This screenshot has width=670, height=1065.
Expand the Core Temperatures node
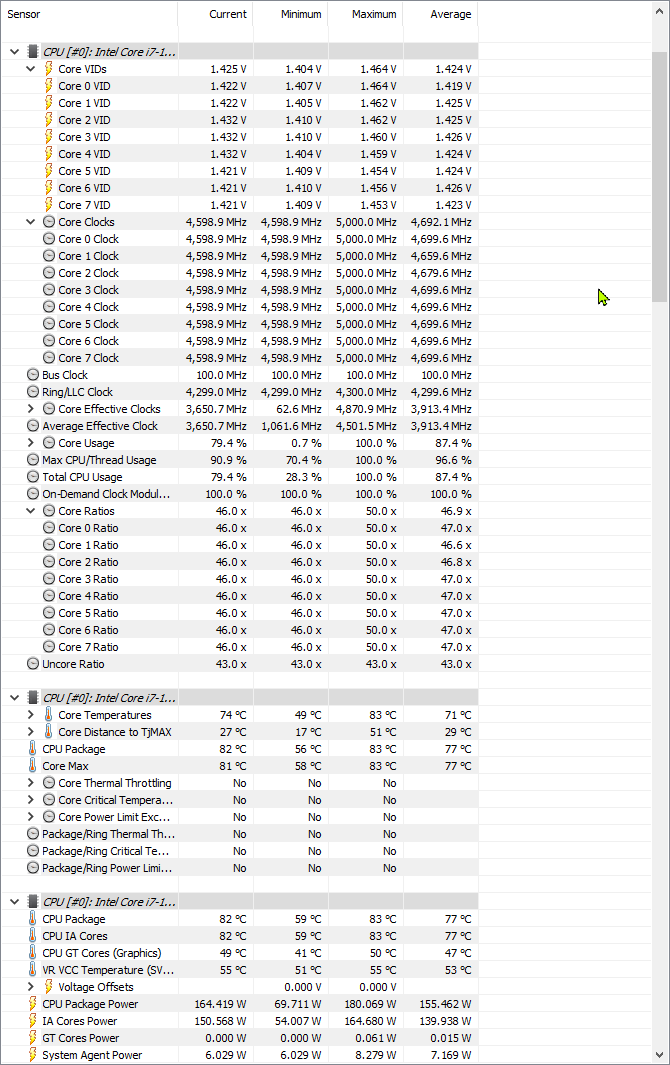click(31, 715)
